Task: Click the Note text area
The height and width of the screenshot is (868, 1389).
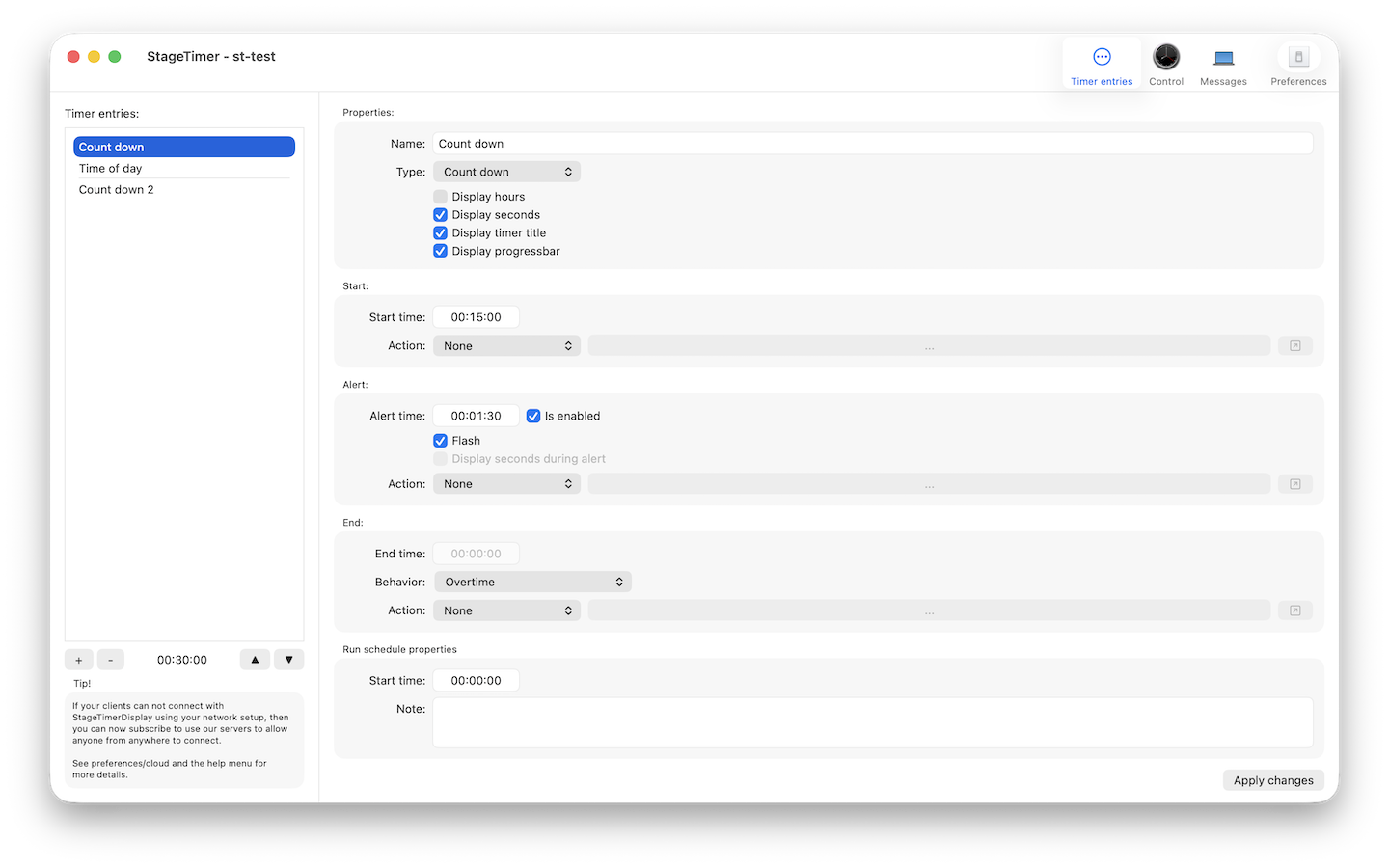Action: pyautogui.click(x=873, y=722)
